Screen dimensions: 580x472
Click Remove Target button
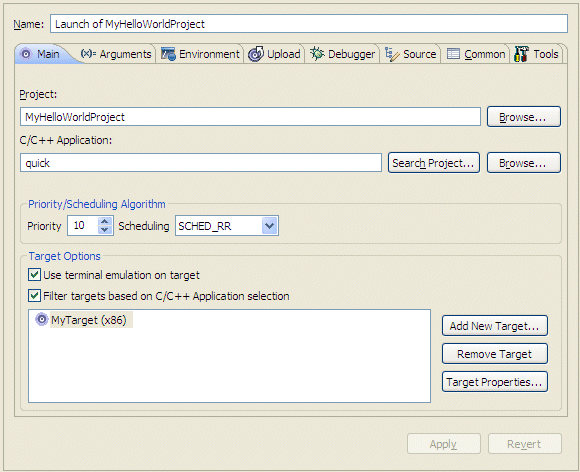coord(495,354)
